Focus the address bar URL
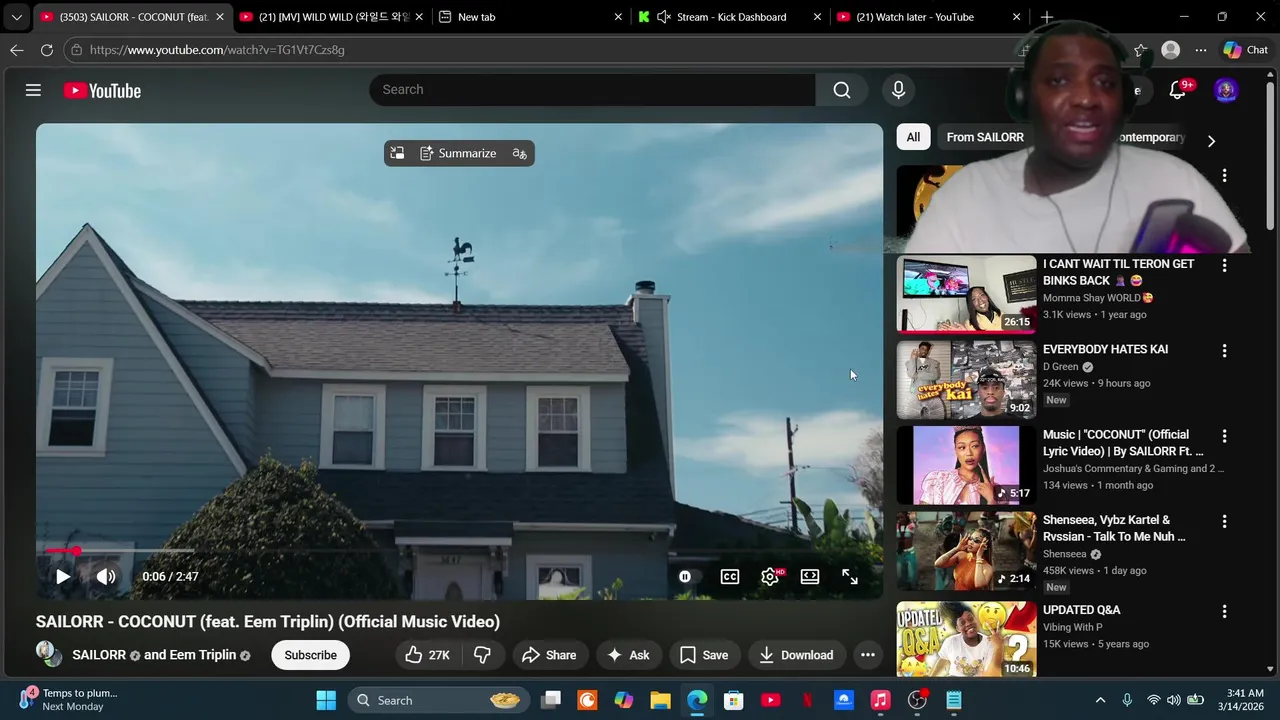1280x720 pixels. click(x=217, y=50)
